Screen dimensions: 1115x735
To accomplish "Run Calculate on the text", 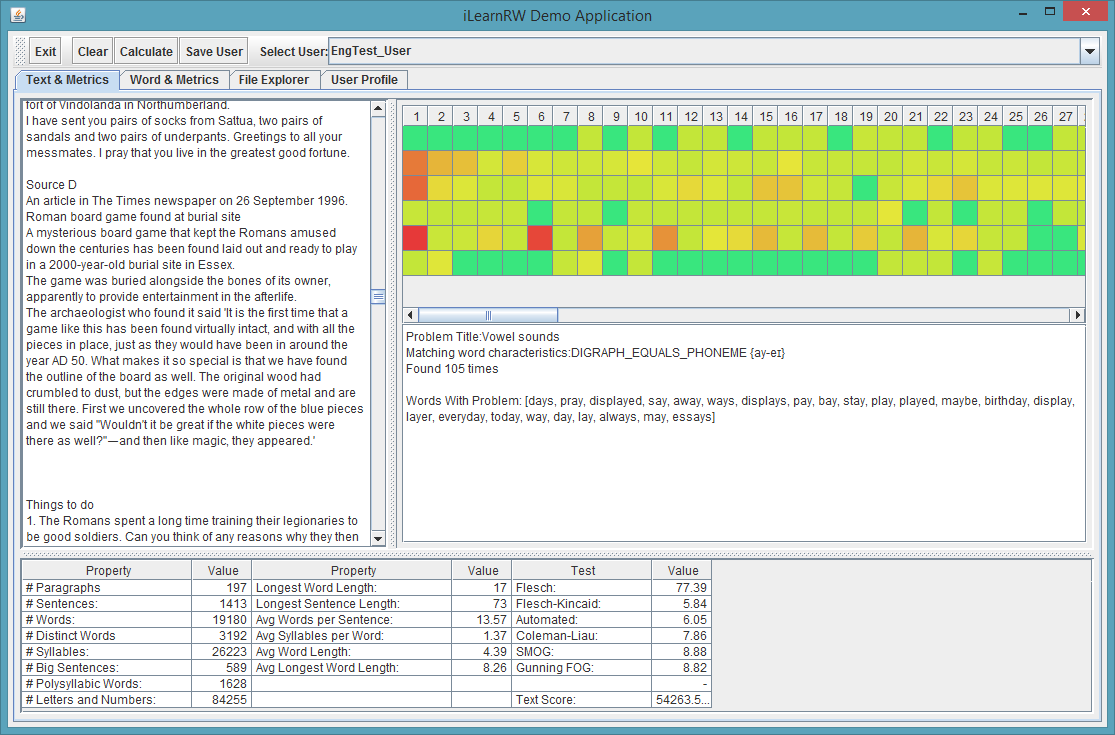I will [146, 51].
